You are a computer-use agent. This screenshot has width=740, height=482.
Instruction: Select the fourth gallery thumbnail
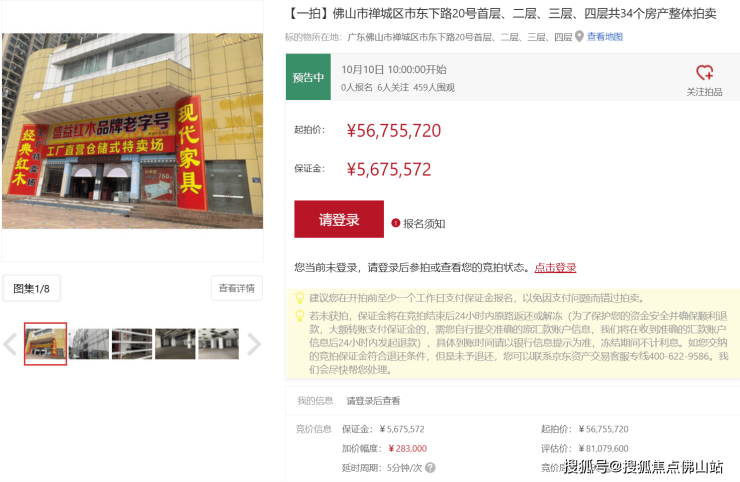(x=218, y=344)
